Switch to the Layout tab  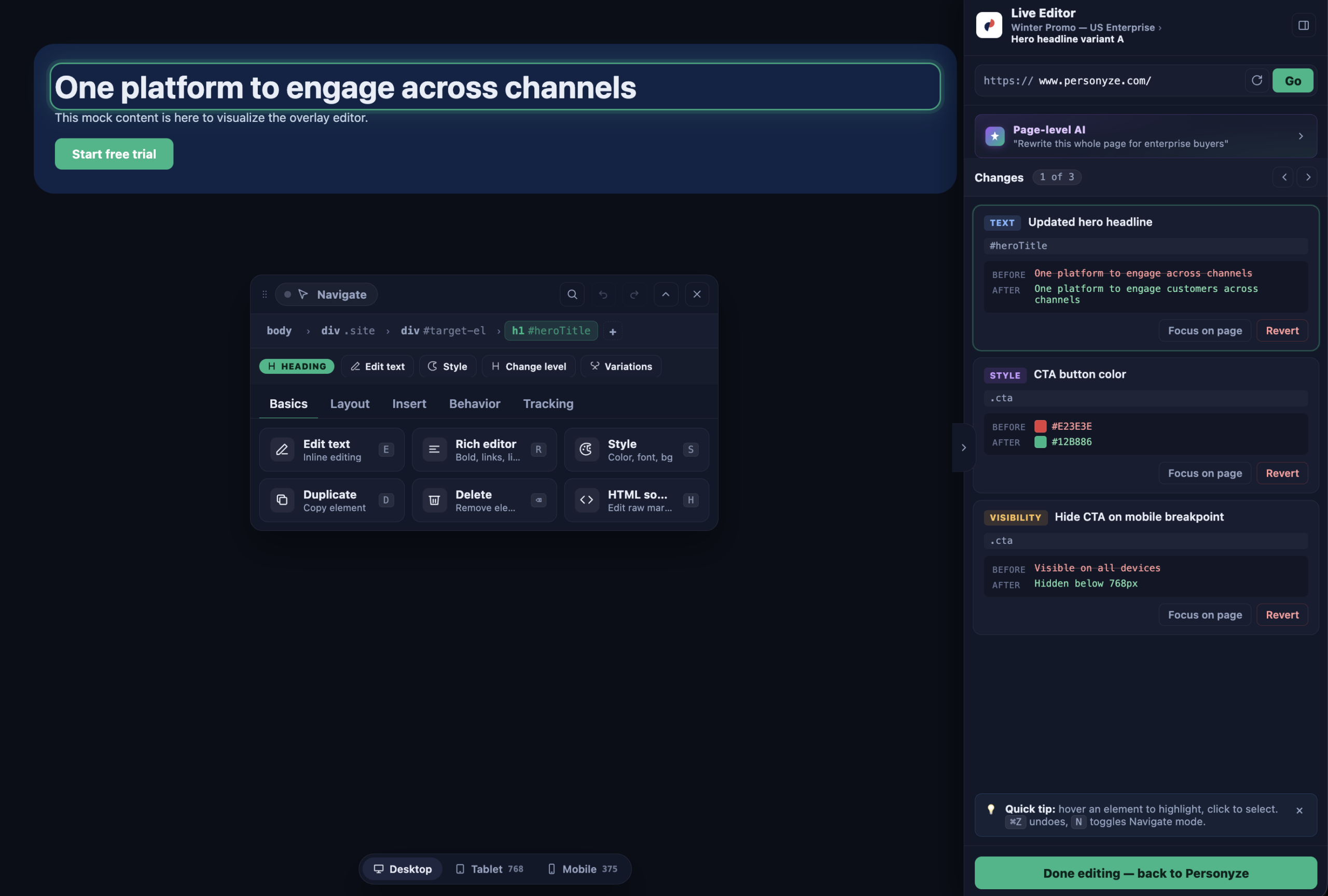coord(350,404)
